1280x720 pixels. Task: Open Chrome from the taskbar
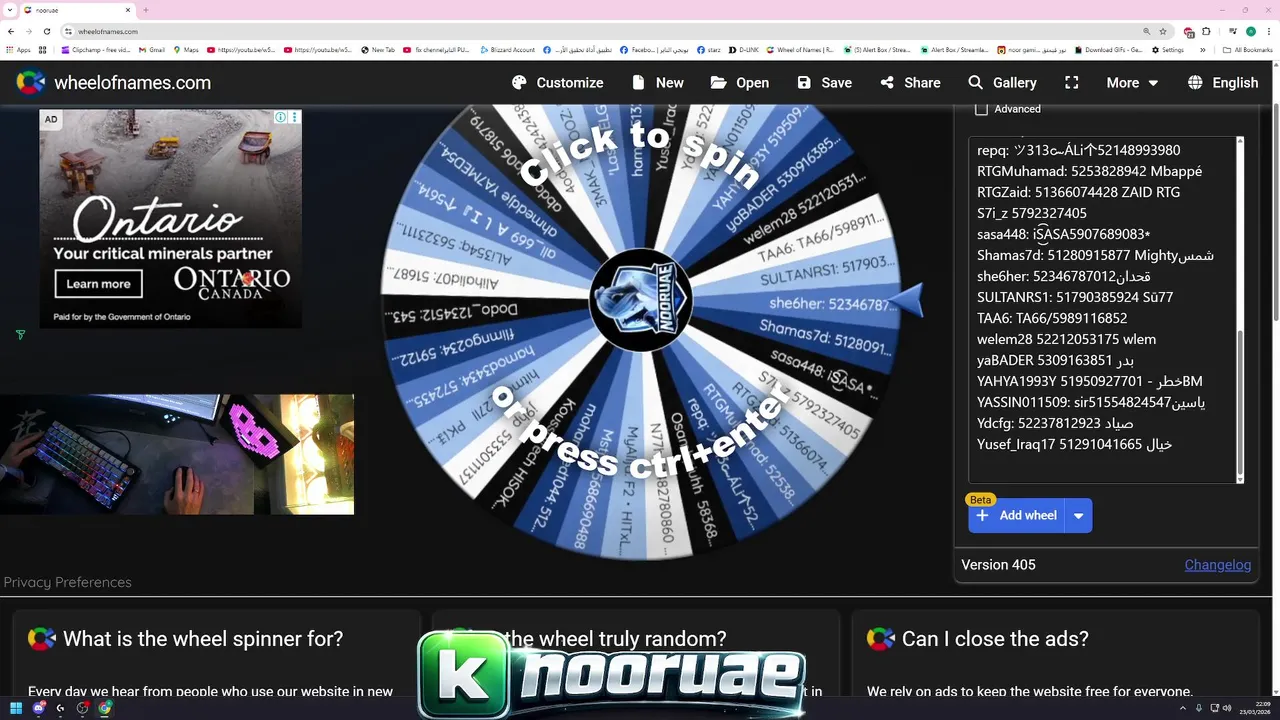(x=105, y=708)
